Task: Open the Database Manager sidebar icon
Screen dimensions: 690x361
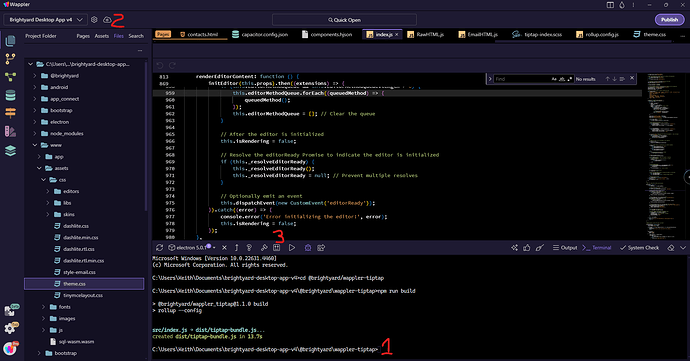Action: pyautogui.click(x=11, y=95)
